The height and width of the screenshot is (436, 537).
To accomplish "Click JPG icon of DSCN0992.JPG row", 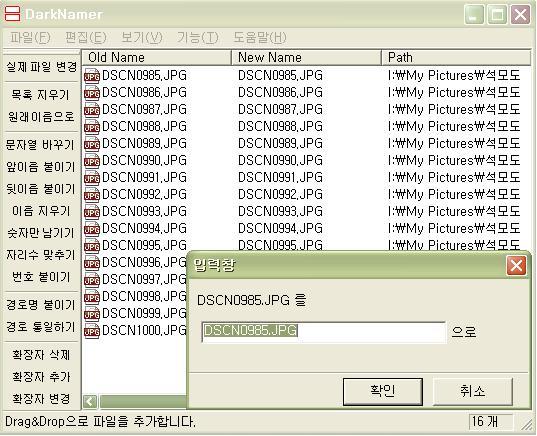I will pyautogui.click(x=92, y=195).
